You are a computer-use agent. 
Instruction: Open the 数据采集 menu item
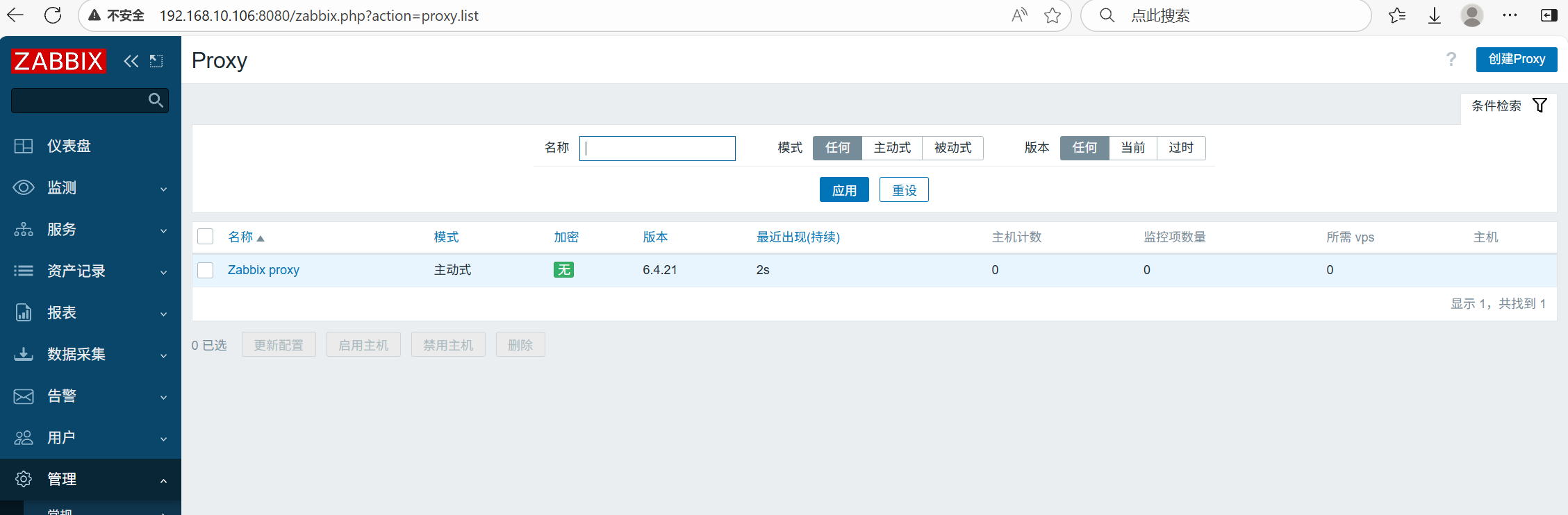(90, 354)
